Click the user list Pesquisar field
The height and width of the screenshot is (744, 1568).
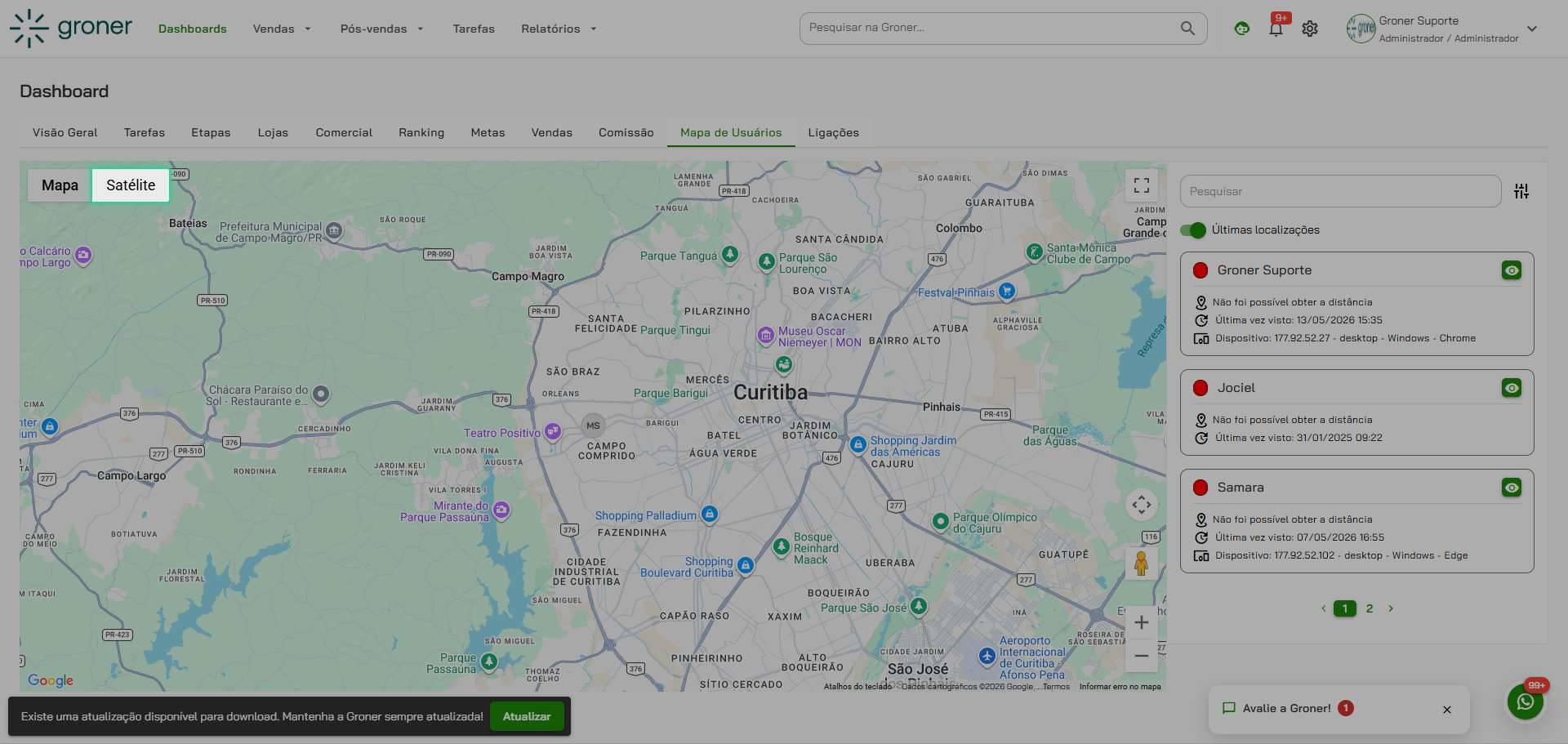click(1341, 191)
